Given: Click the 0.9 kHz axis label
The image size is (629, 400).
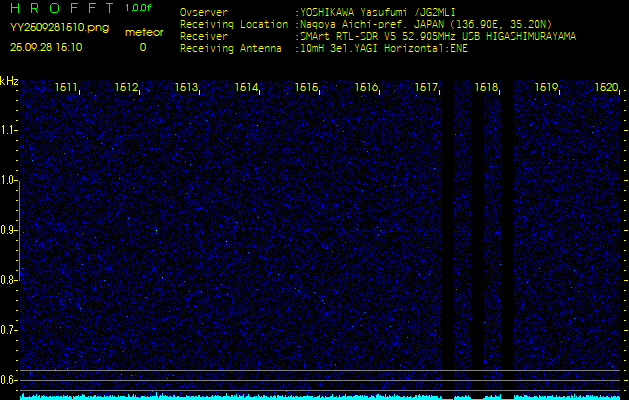Looking at the screenshot, I should [x=8, y=230].
